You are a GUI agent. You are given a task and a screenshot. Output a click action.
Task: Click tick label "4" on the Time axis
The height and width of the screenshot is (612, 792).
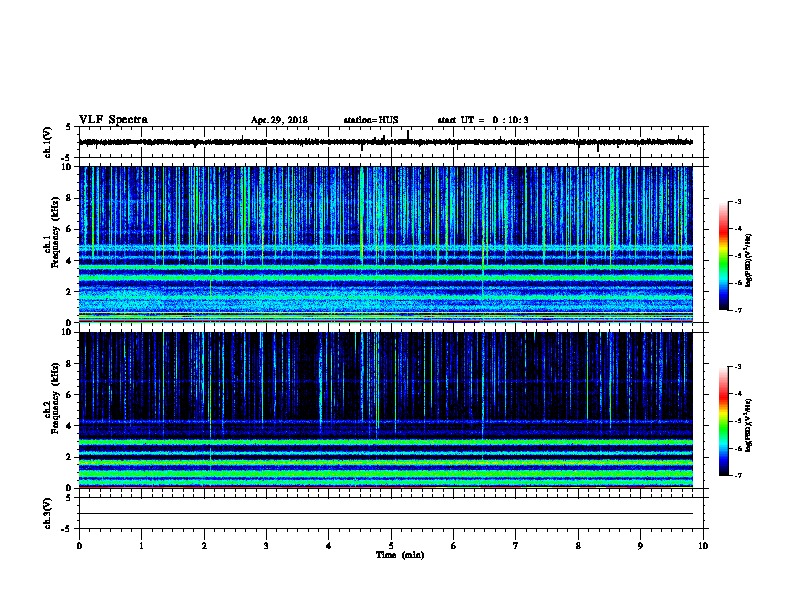329,546
